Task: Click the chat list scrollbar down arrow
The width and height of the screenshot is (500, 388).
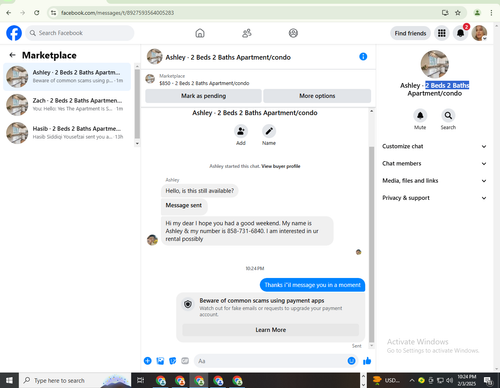Action: pos(137,143)
